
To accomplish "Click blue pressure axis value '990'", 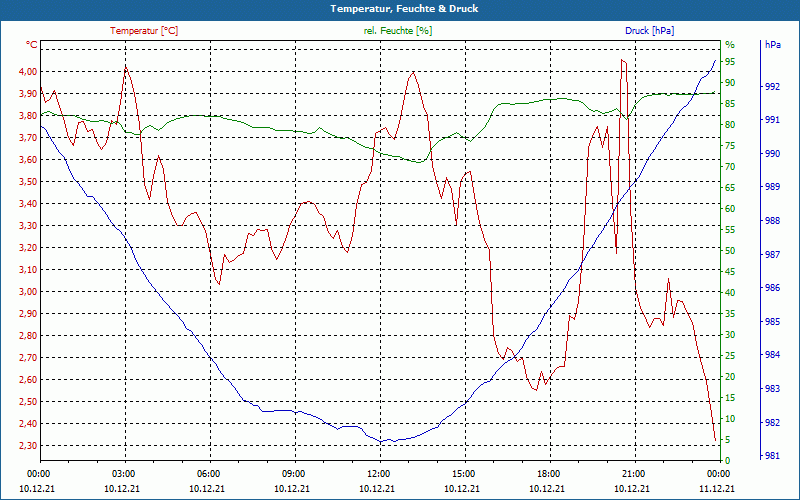I will 773,154.
